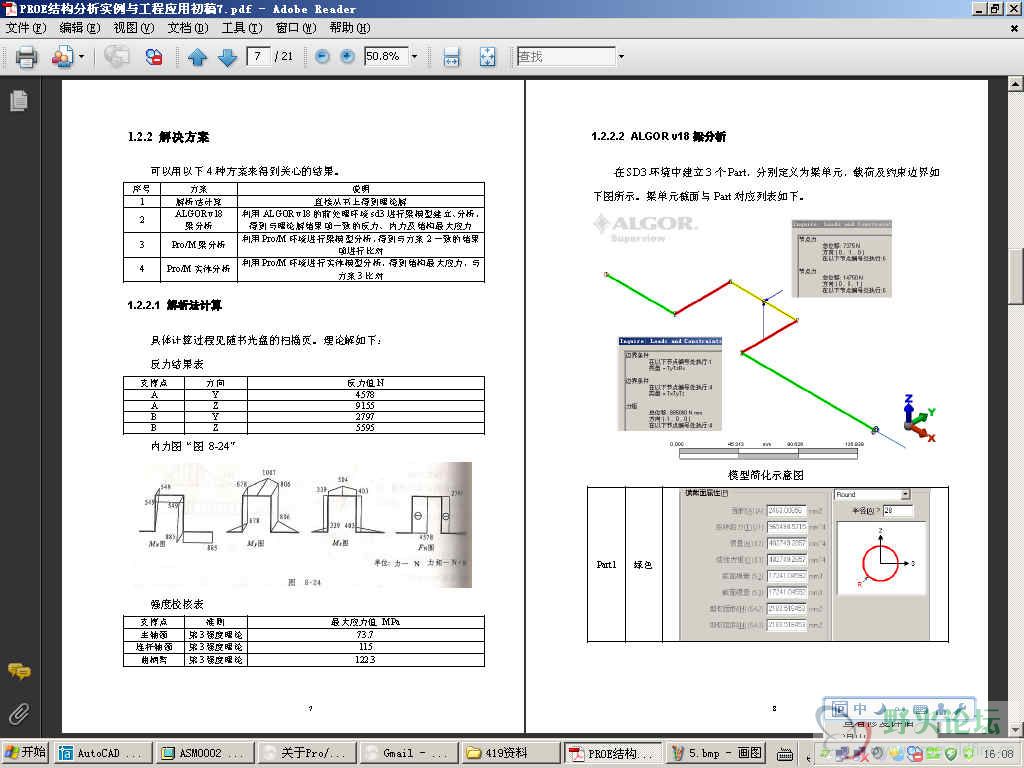Zoom out with the minus button
This screenshot has width=1024, height=768.
pyautogui.click(x=322, y=57)
